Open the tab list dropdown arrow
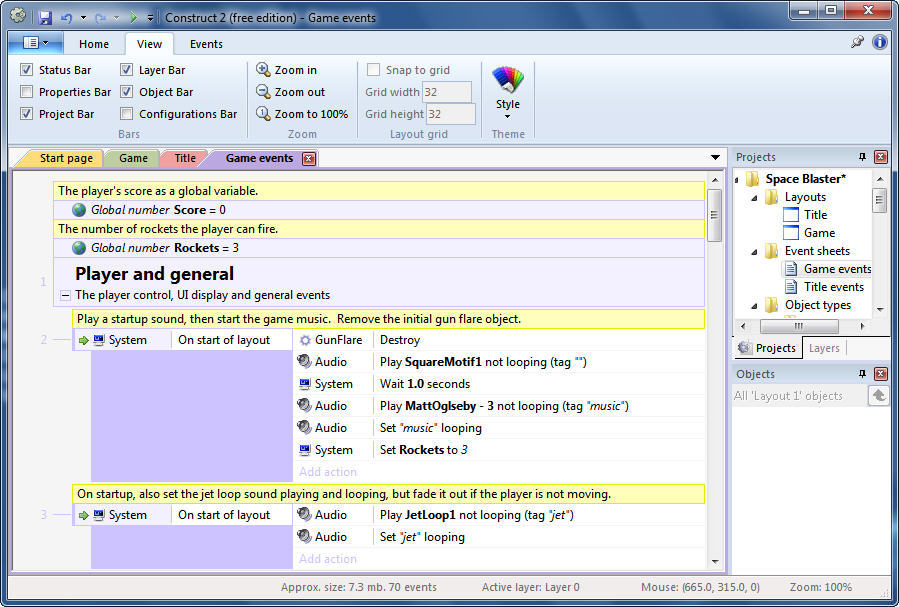The height and width of the screenshot is (607, 899). pos(715,157)
